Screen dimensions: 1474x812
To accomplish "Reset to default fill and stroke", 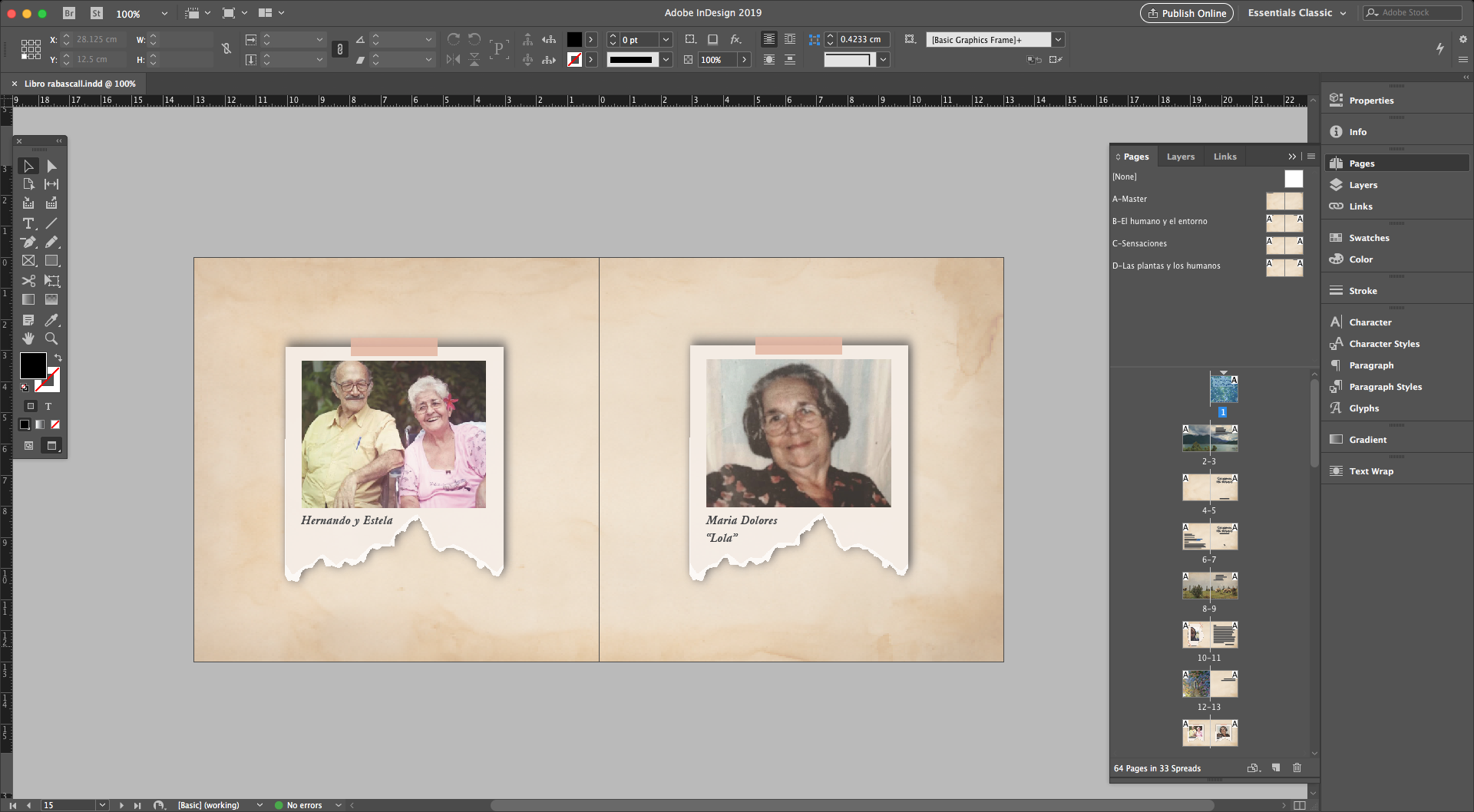I will [25, 387].
